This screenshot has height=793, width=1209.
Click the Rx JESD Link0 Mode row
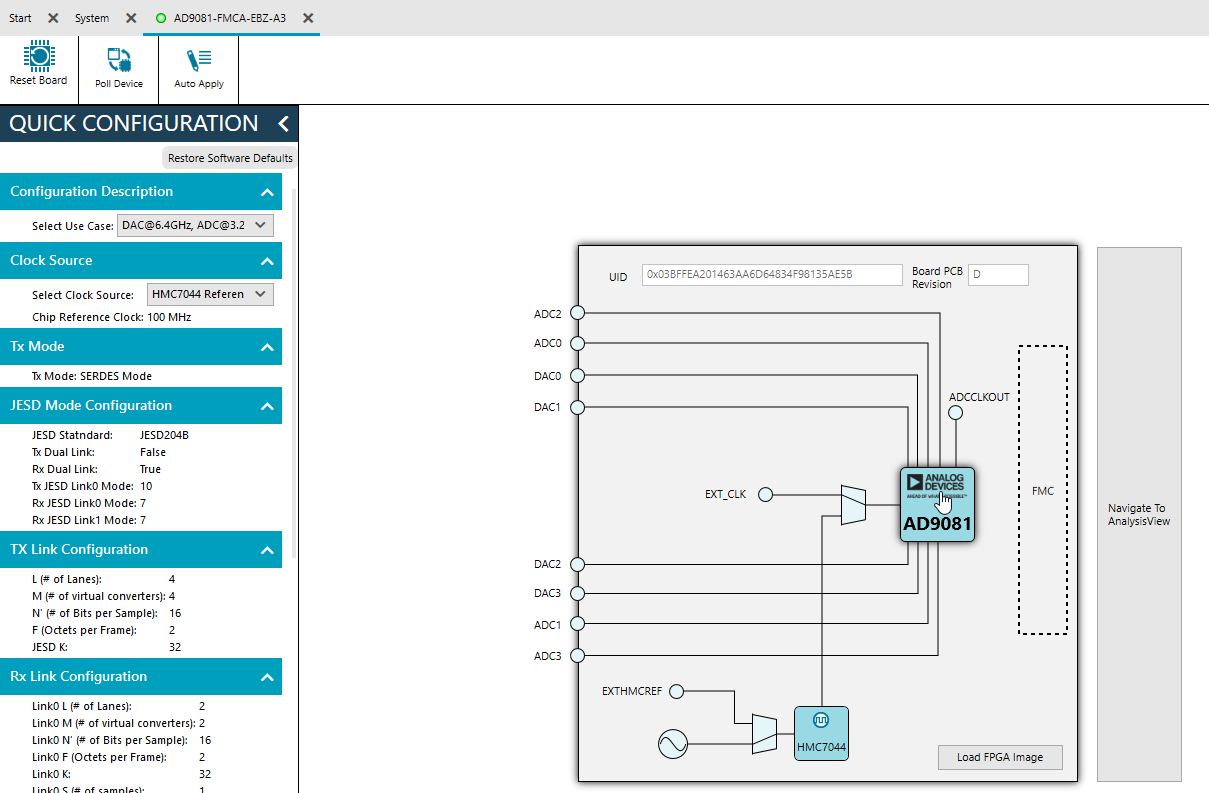click(89, 503)
